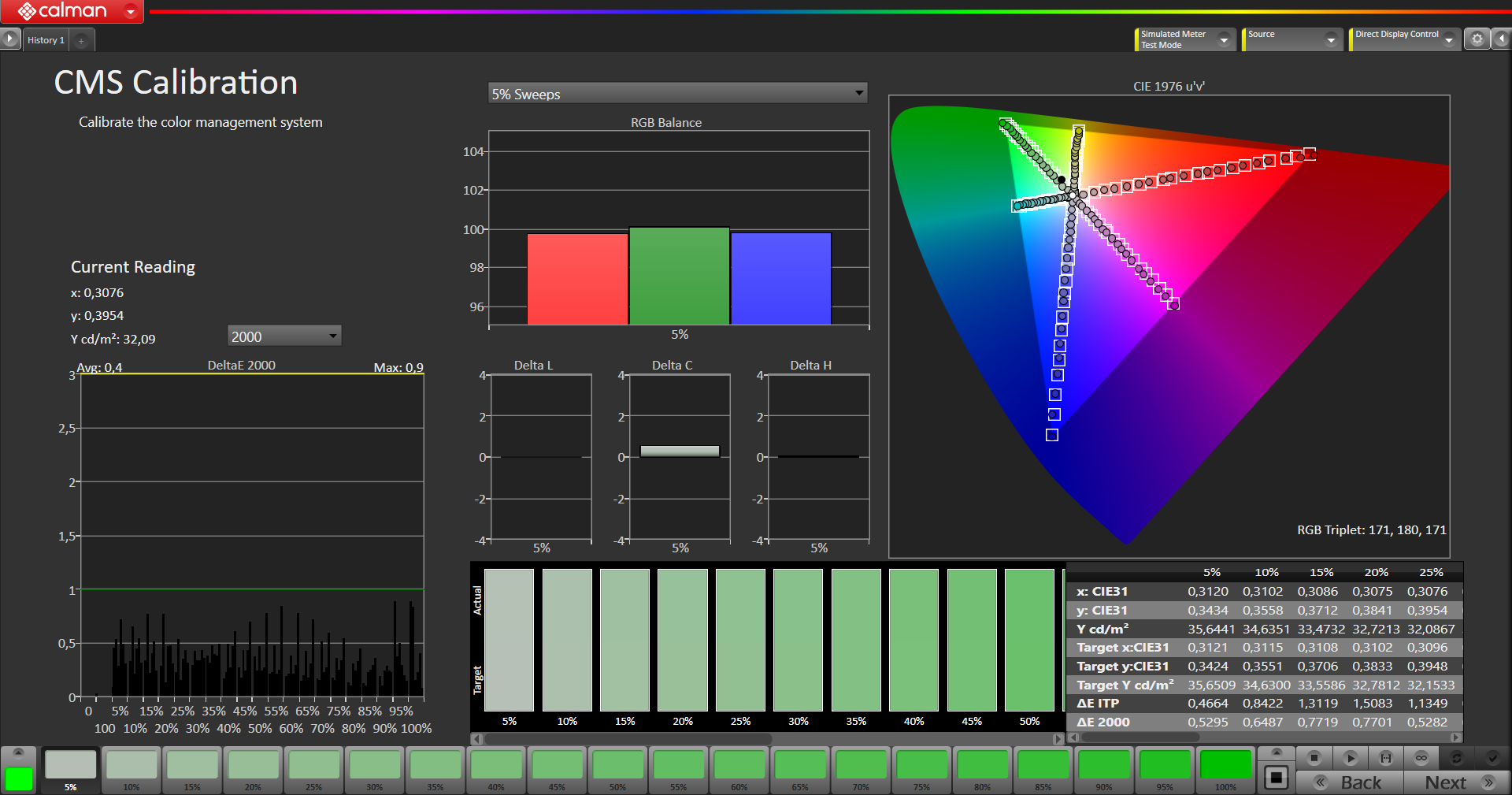Click the left-pointing arrow beside the gear icon
1512x795 pixels.
(x=1501, y=39)
